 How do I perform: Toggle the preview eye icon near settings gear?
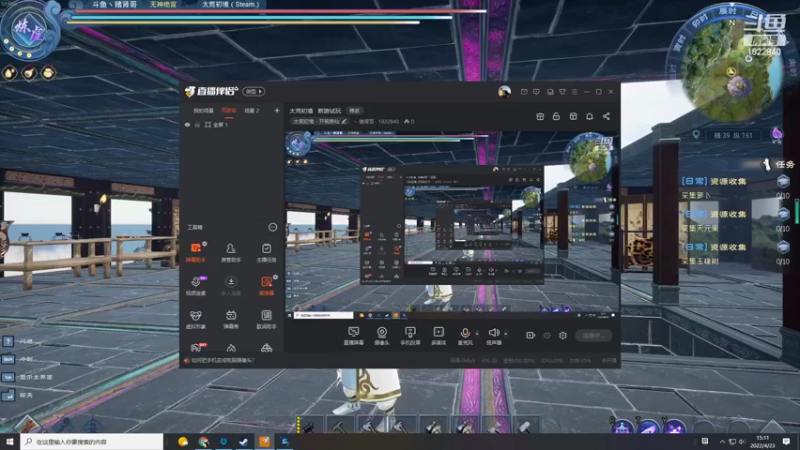coord(547,335)
